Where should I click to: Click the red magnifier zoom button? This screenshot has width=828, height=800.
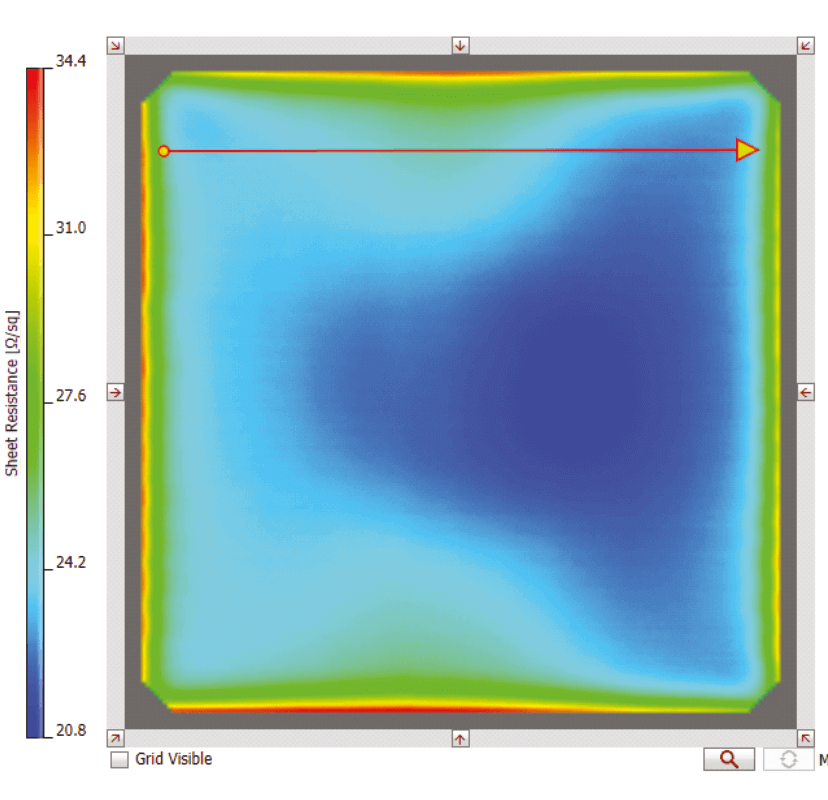pyautogui.click(x=729, y=759)
